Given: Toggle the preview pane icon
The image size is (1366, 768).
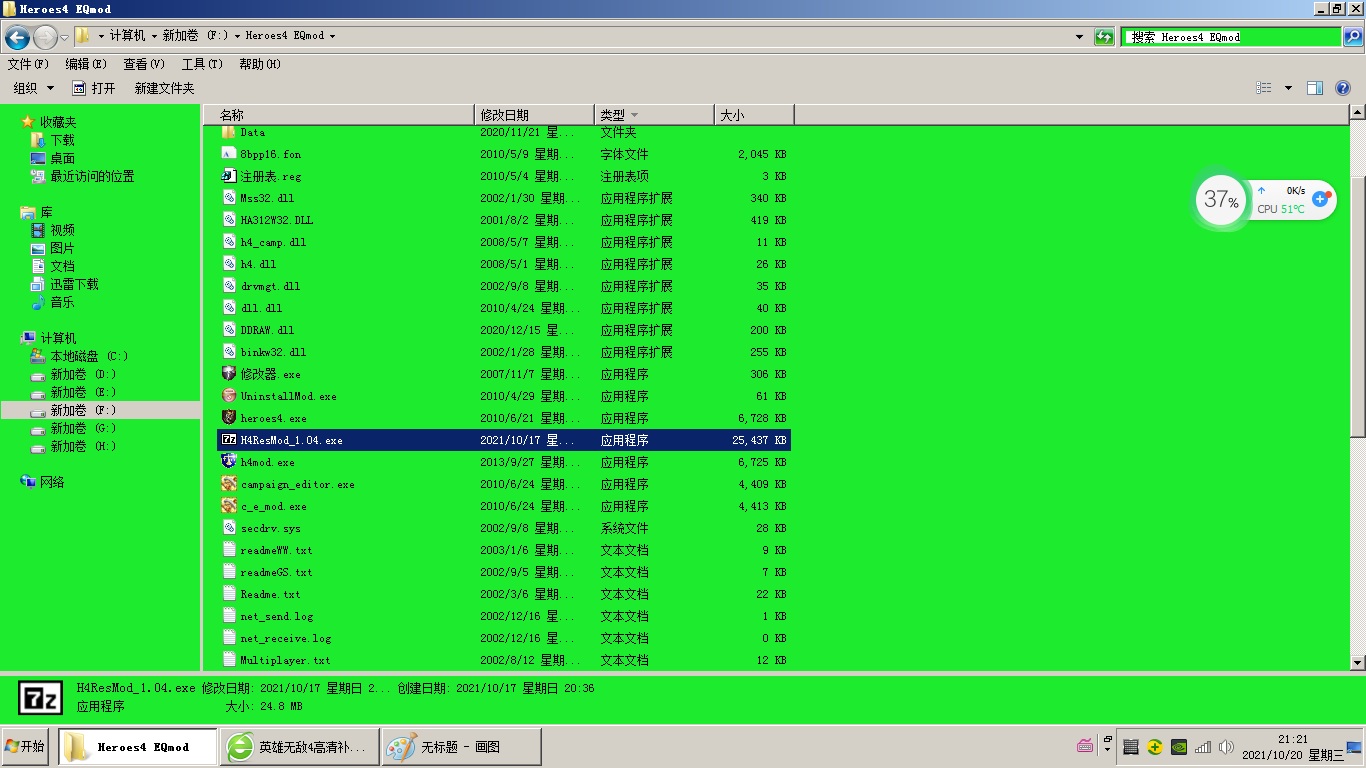Looking at the screenshot, I should point(1315,88).
